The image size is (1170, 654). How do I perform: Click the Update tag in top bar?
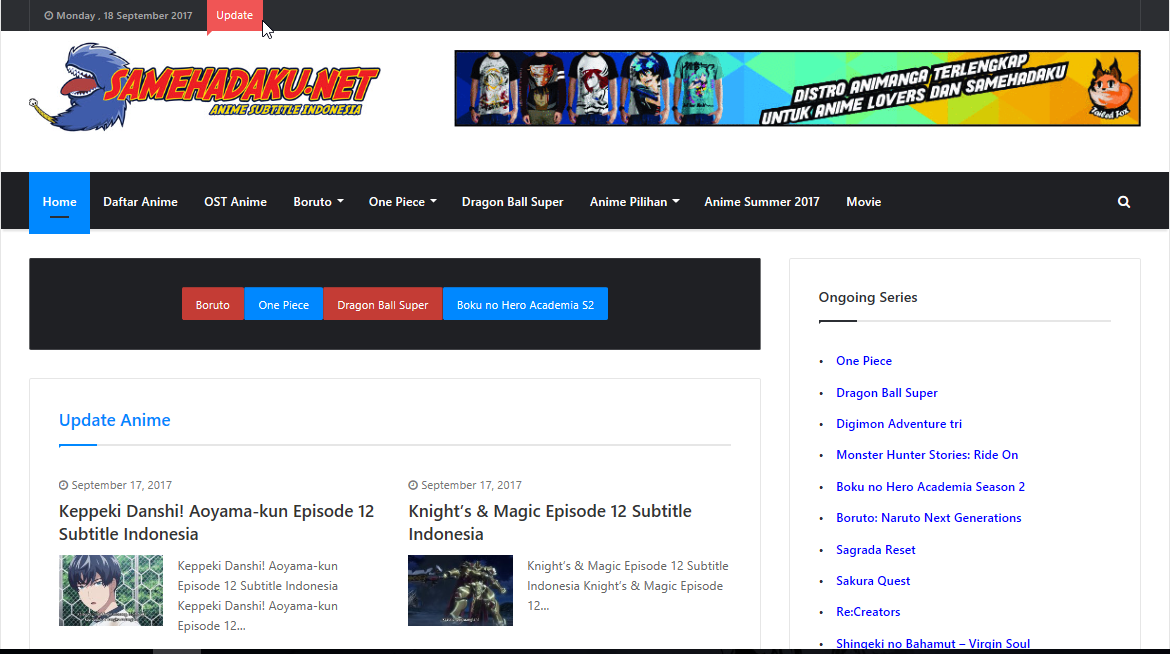tap(234, 16)
